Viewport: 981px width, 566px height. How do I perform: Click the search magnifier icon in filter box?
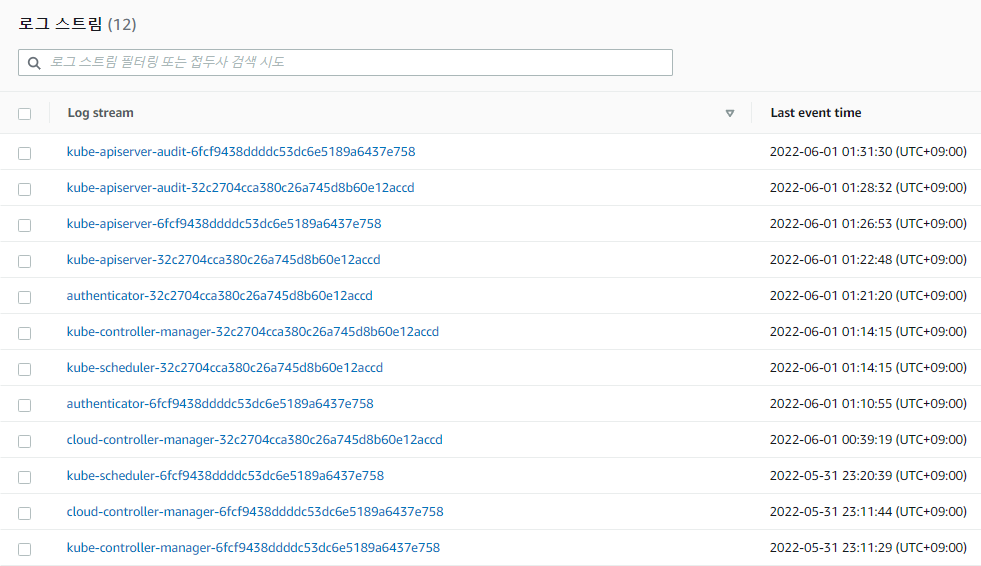click(x=34, y=63)
